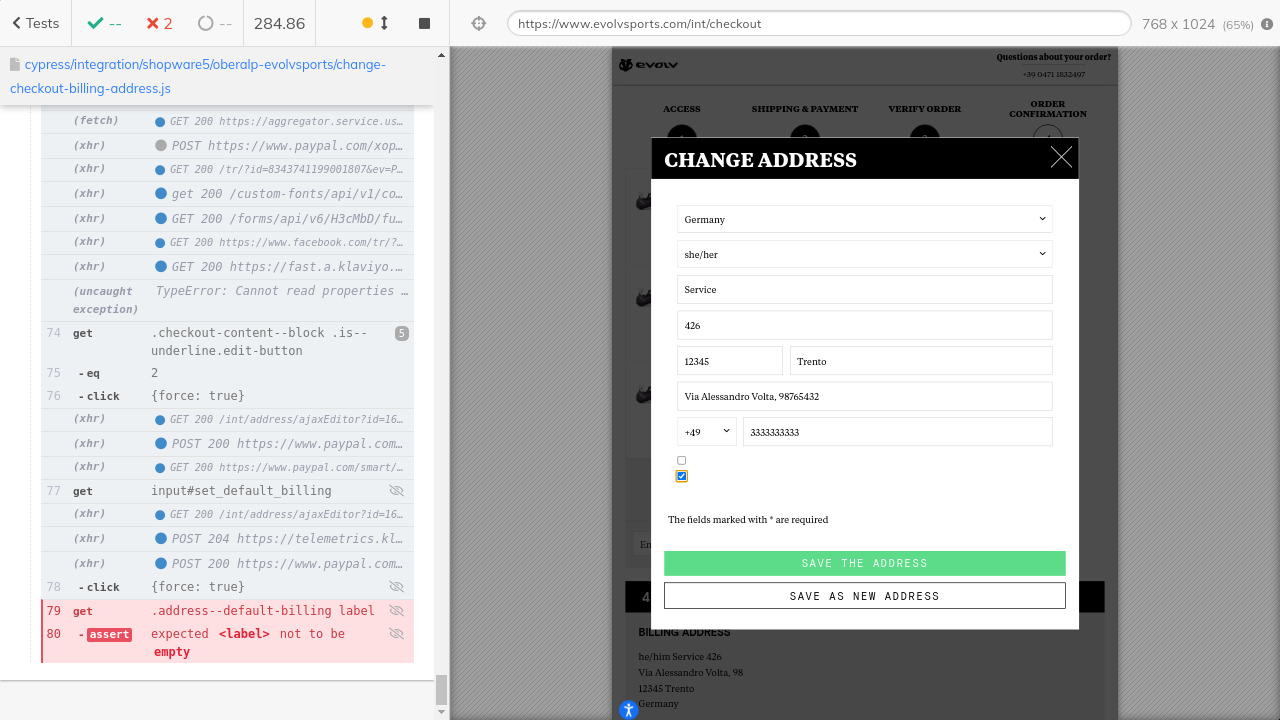Toggle auto-scrolling arrow icon
This screenshot has height=720, width=1280.
(x=384, y=23)
